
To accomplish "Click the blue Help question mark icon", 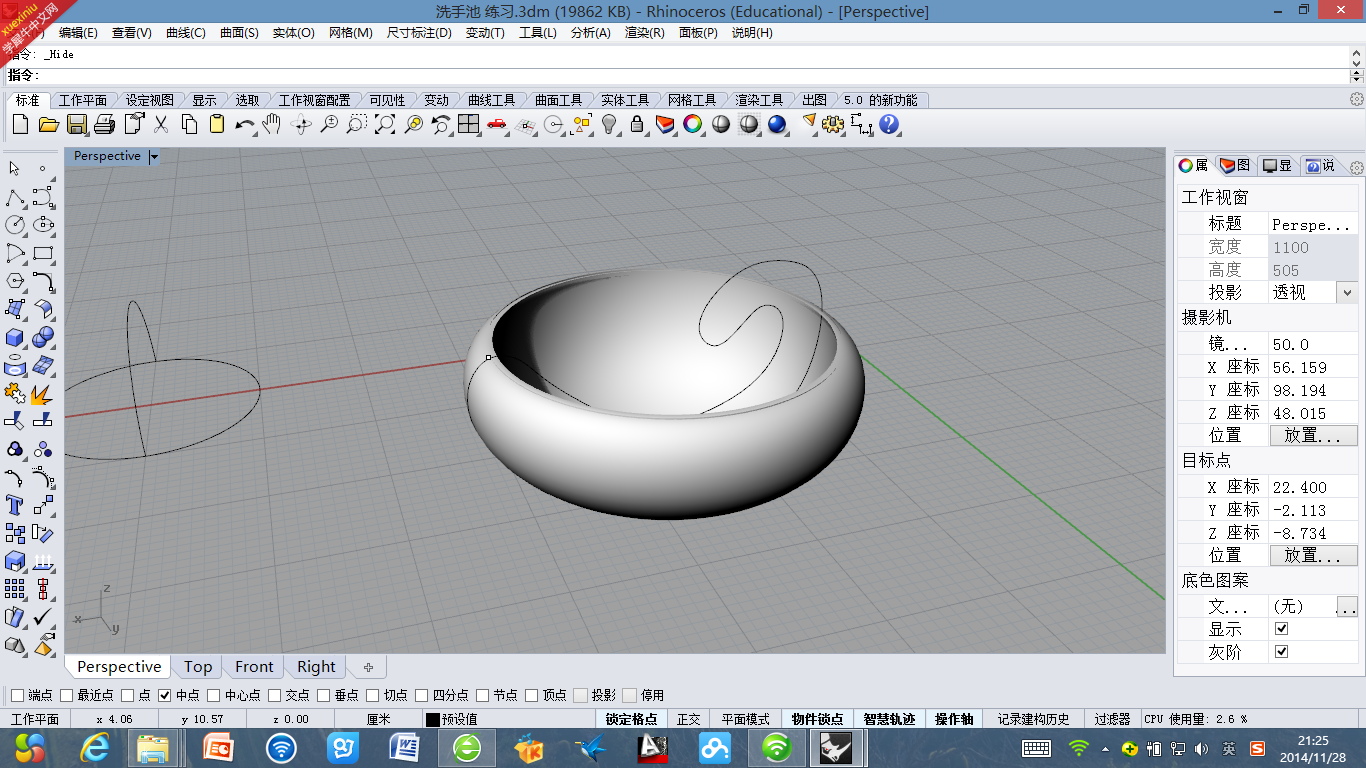I will pos(889,124).
